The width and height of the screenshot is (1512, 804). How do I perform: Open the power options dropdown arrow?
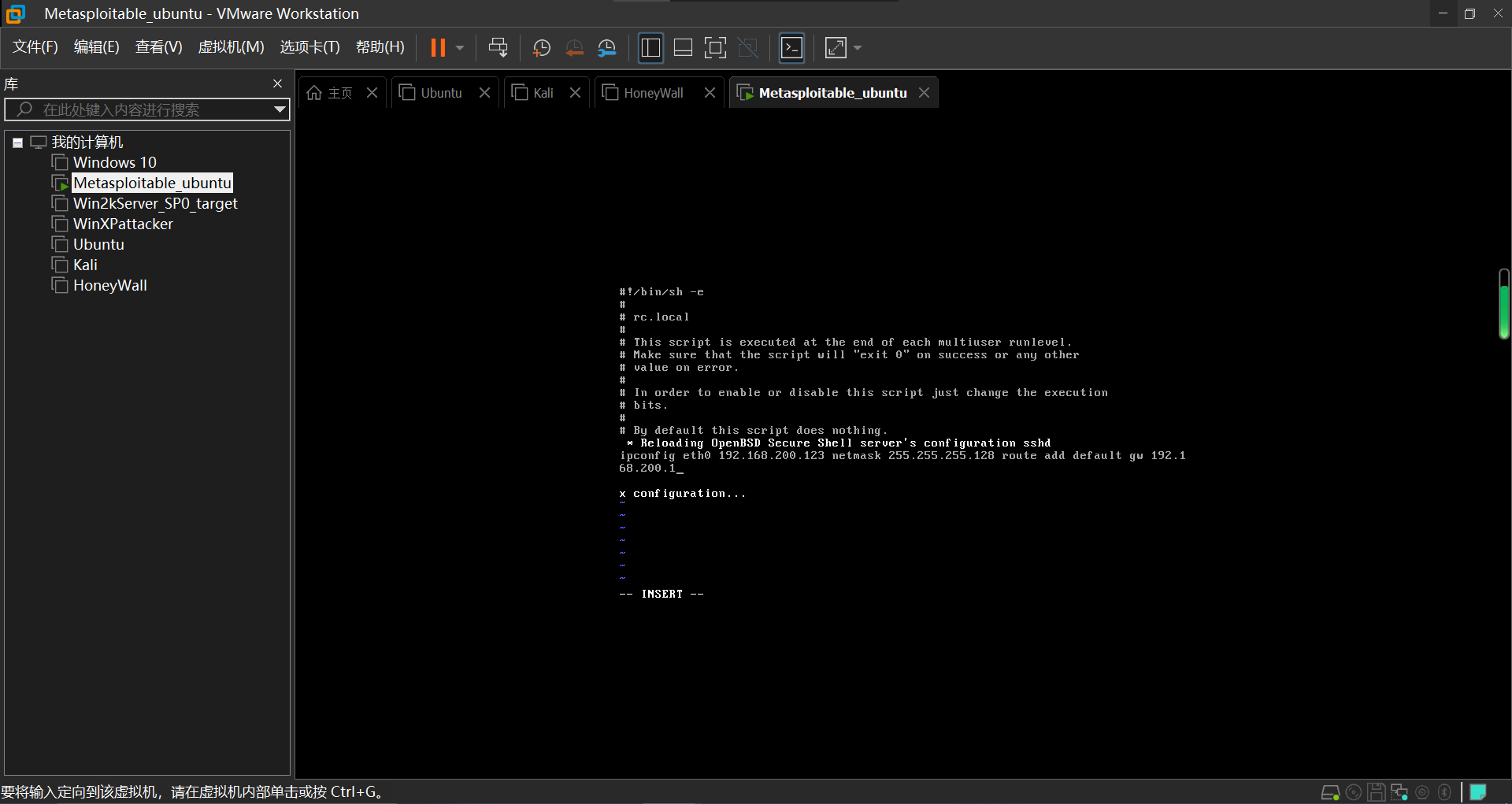[x=460, y=48]
